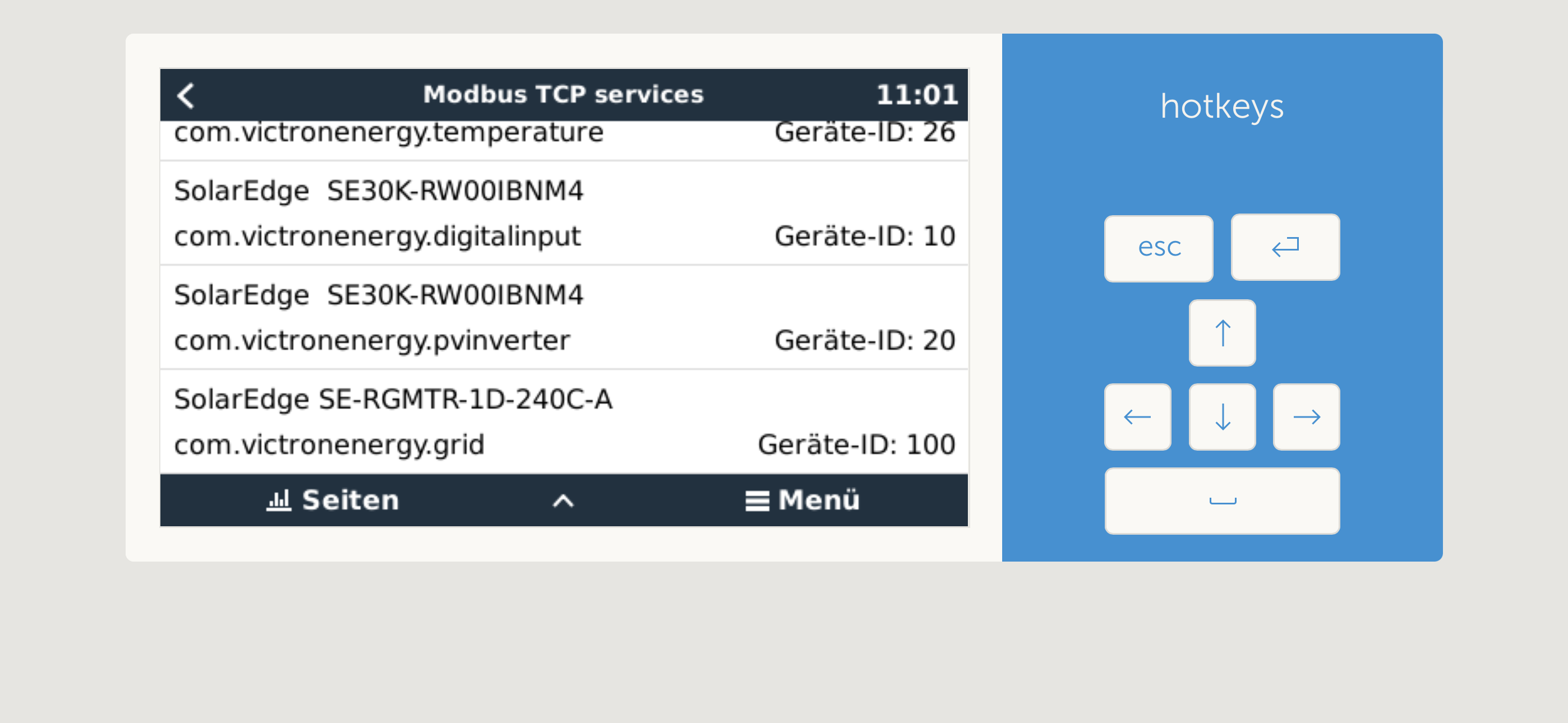The width and height of the screenshot is (1568, 723).
Task: Click the back arrow in header
Action: click(186, 95)
